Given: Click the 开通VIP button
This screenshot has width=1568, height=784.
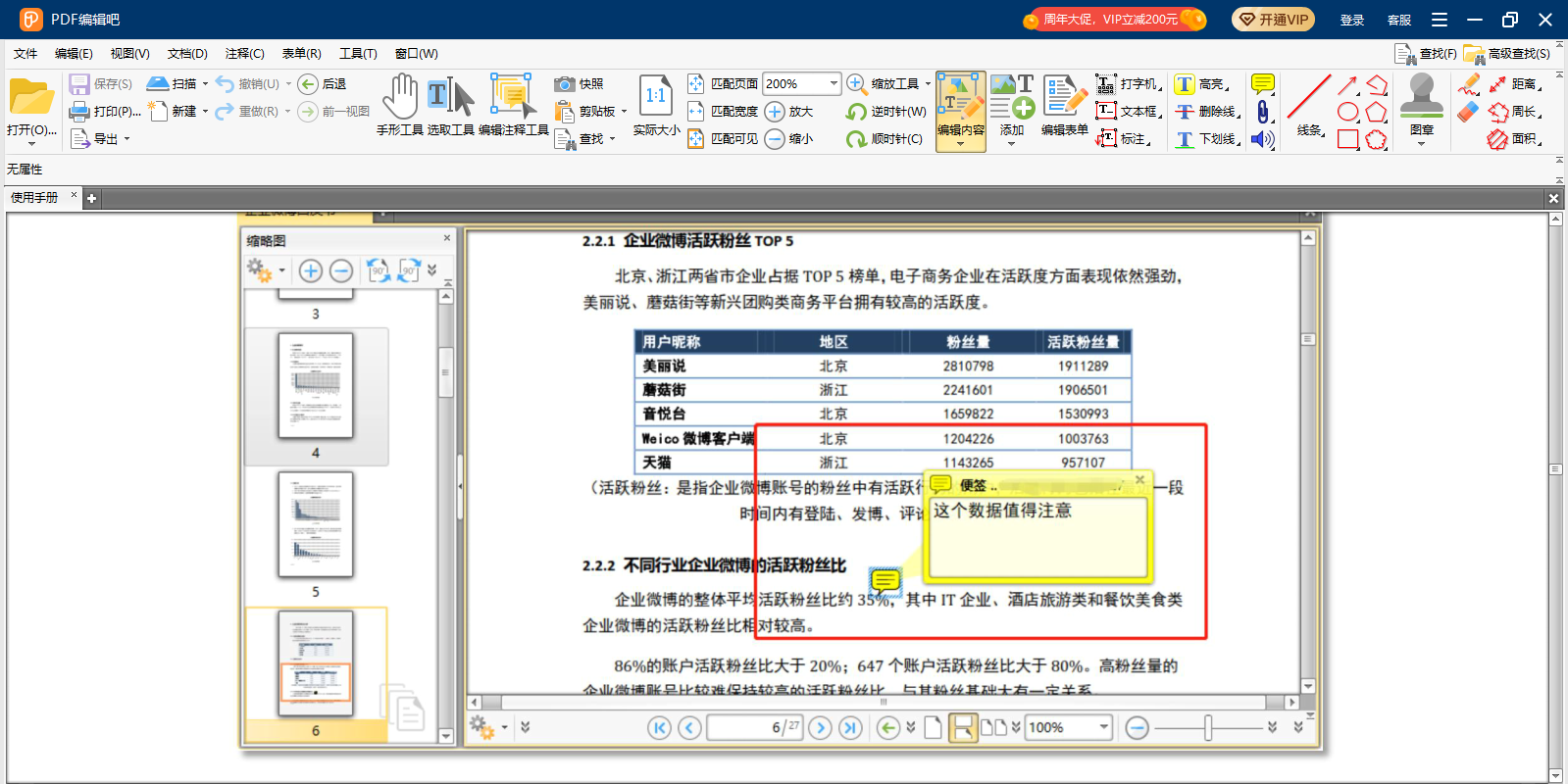Looking at the screenshot, I should pyautogui.click(x=1273, y=20).
